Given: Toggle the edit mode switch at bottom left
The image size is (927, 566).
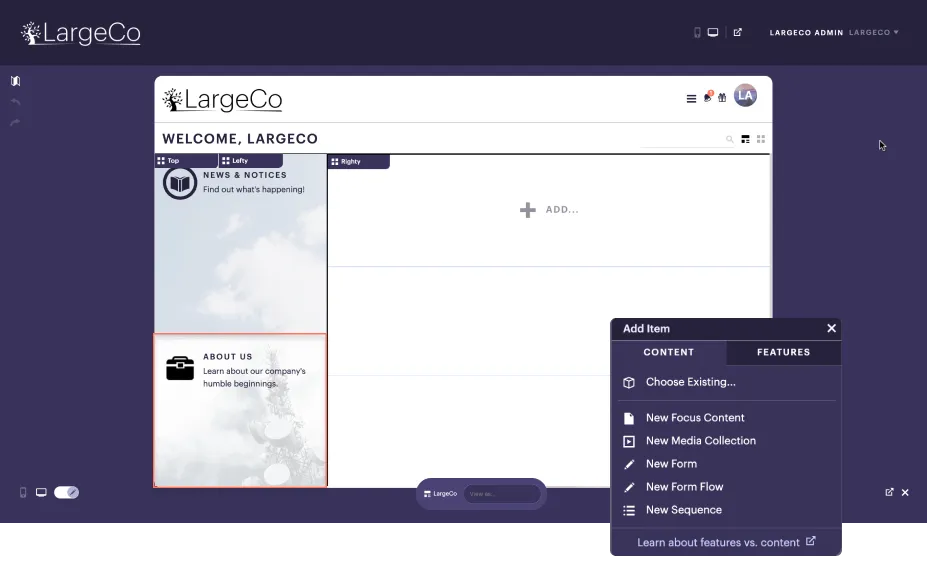Looking at the screenshot, I should pos(66,492).
